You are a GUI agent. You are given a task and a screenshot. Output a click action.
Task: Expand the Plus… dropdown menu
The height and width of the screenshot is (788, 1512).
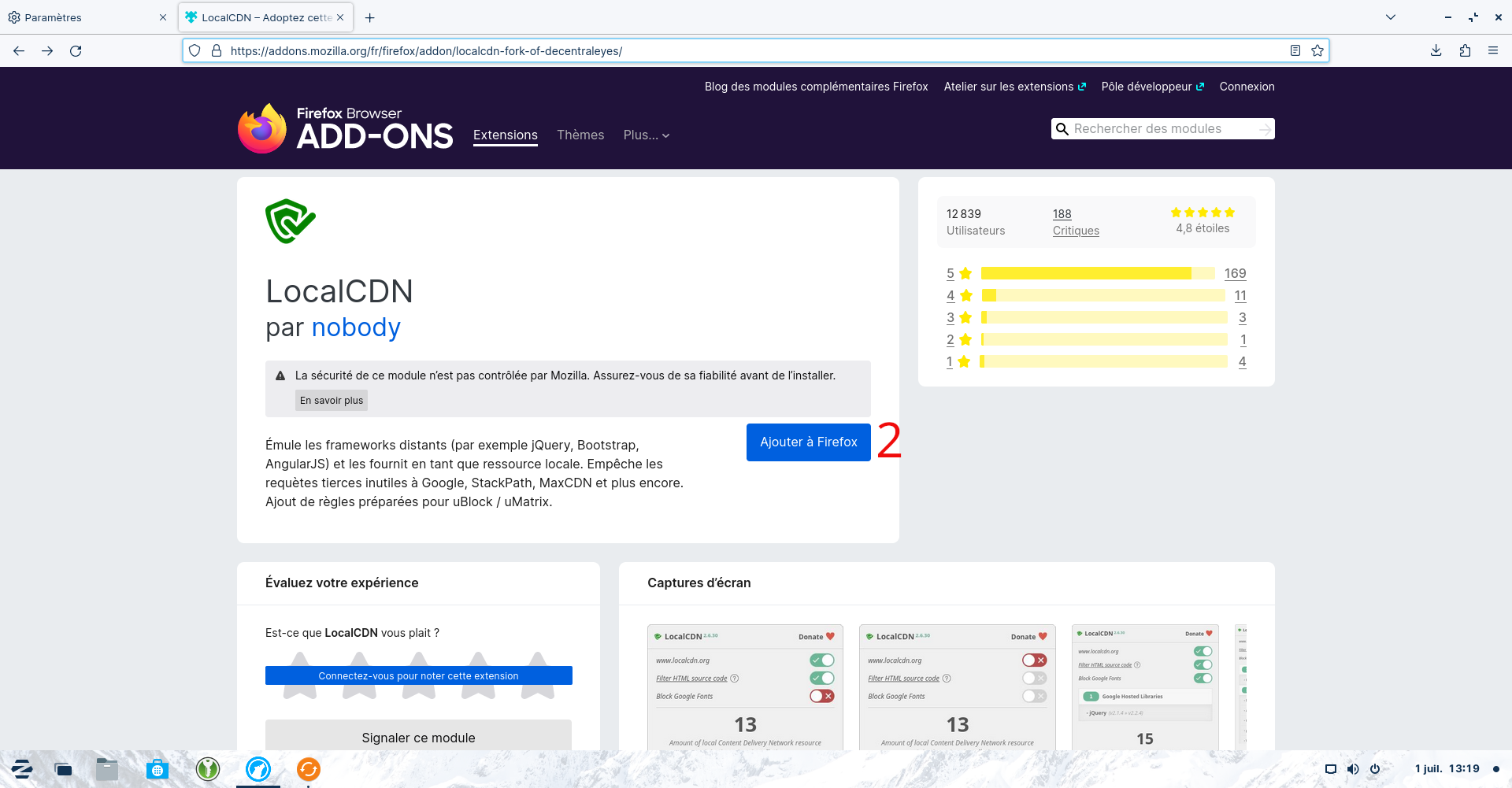click(x=646, y=135)
